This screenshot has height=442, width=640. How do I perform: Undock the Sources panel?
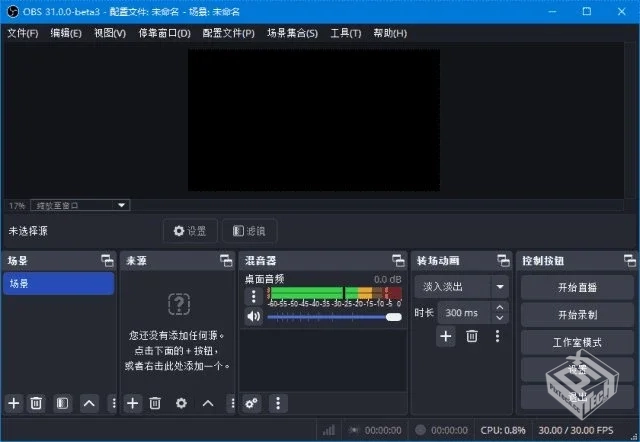coord(226,260)
